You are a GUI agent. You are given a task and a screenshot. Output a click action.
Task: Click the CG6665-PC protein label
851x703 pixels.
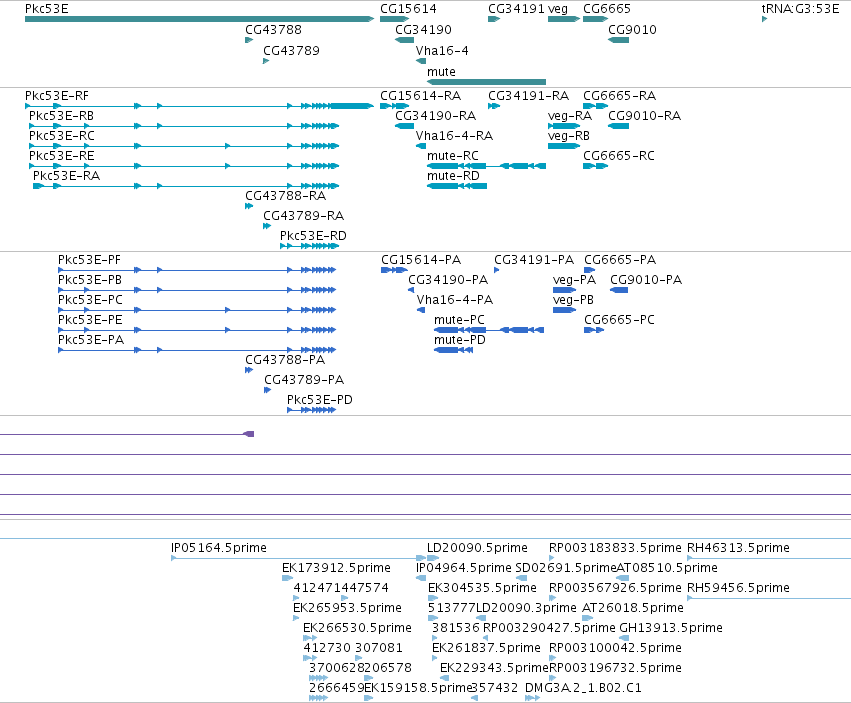pos(620,320)
